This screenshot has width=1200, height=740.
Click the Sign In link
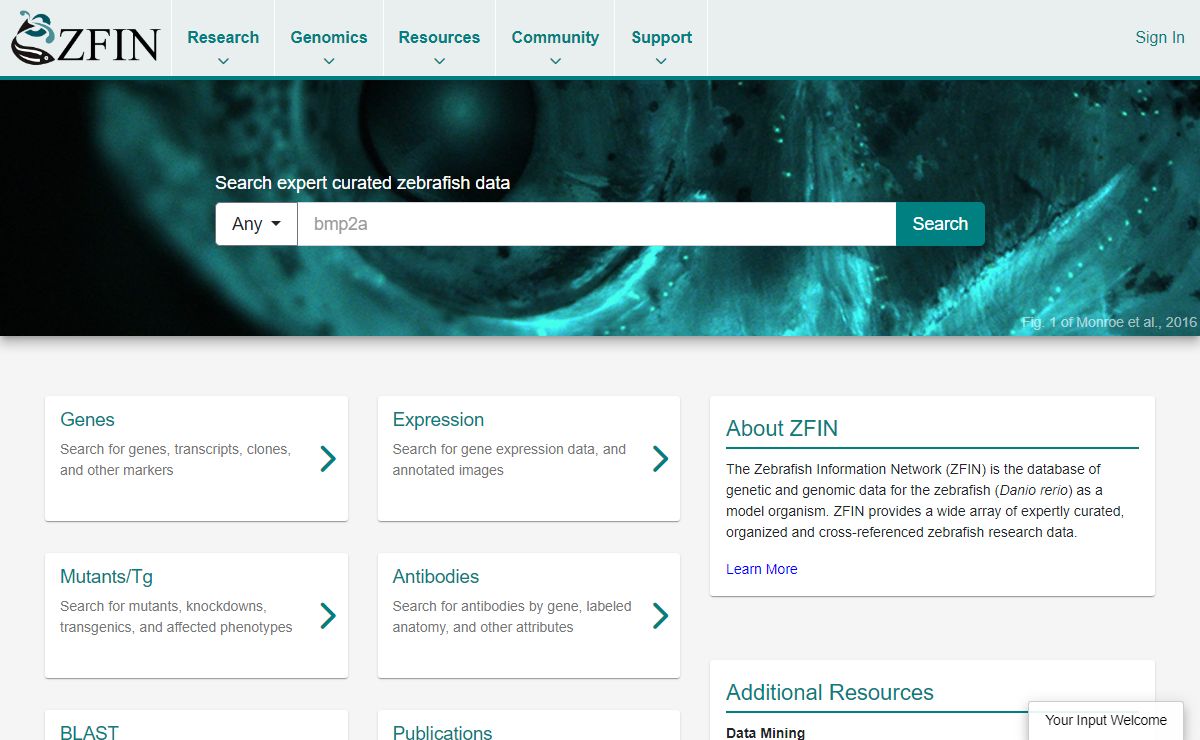click(1160, 38)
